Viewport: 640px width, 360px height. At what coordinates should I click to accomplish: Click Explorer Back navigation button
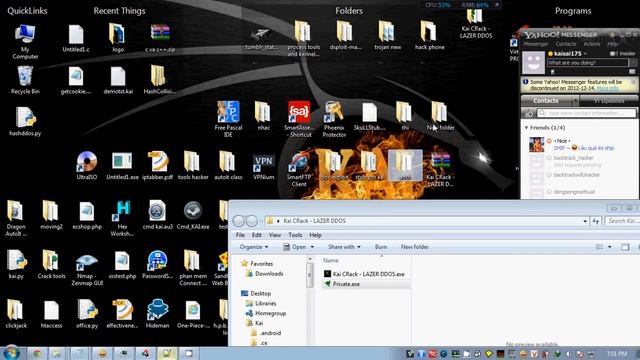click(239, 221)
